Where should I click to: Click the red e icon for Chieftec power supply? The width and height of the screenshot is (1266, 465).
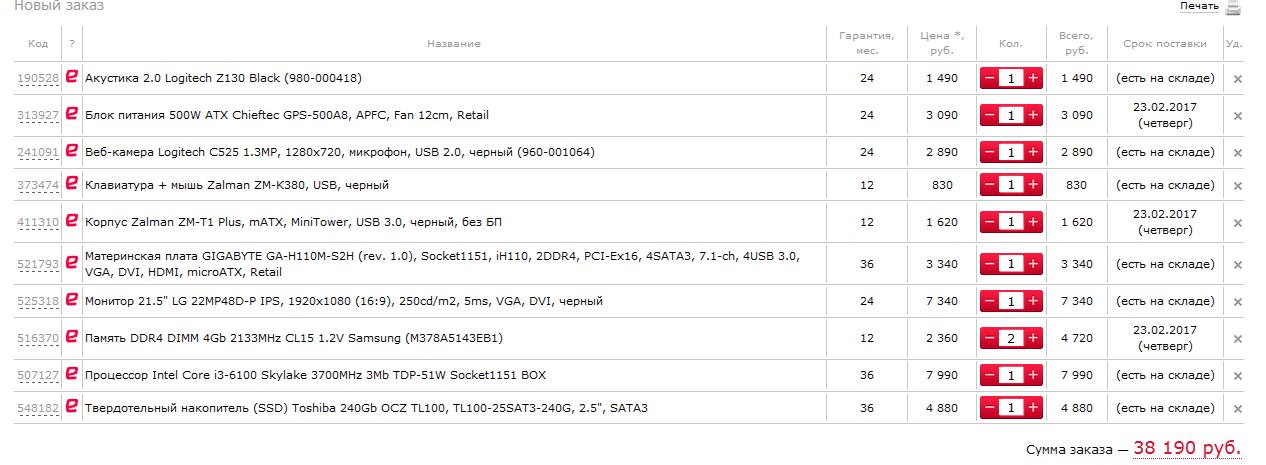(72, 114)
